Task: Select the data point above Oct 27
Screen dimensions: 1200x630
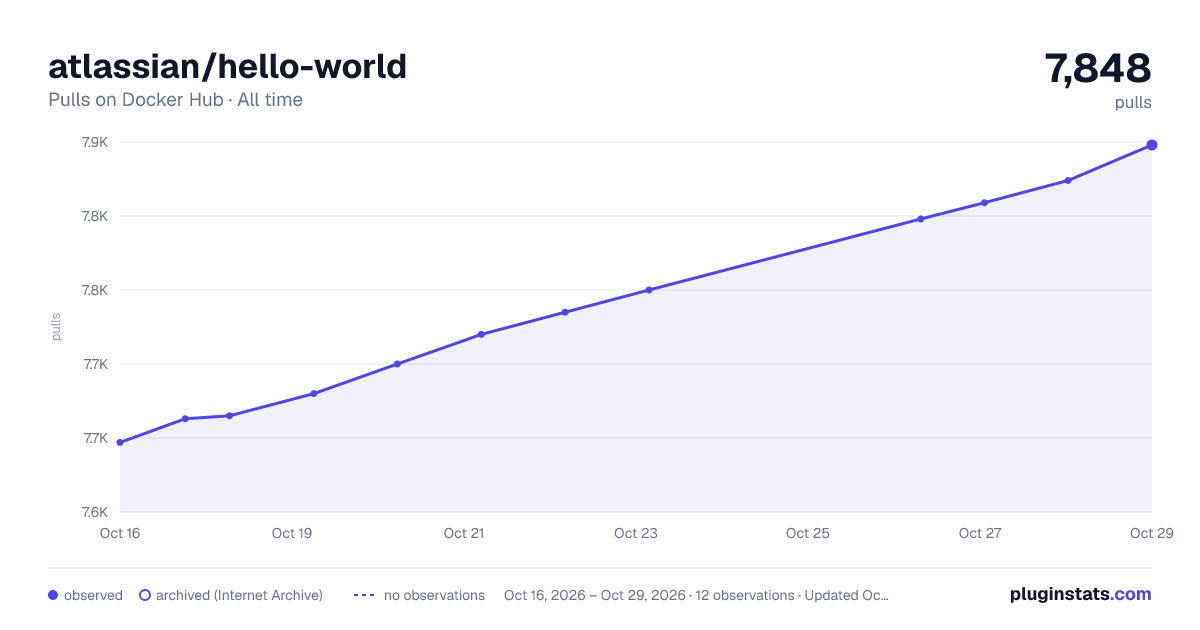Action: pyautogui.click(x=984, y=203)
